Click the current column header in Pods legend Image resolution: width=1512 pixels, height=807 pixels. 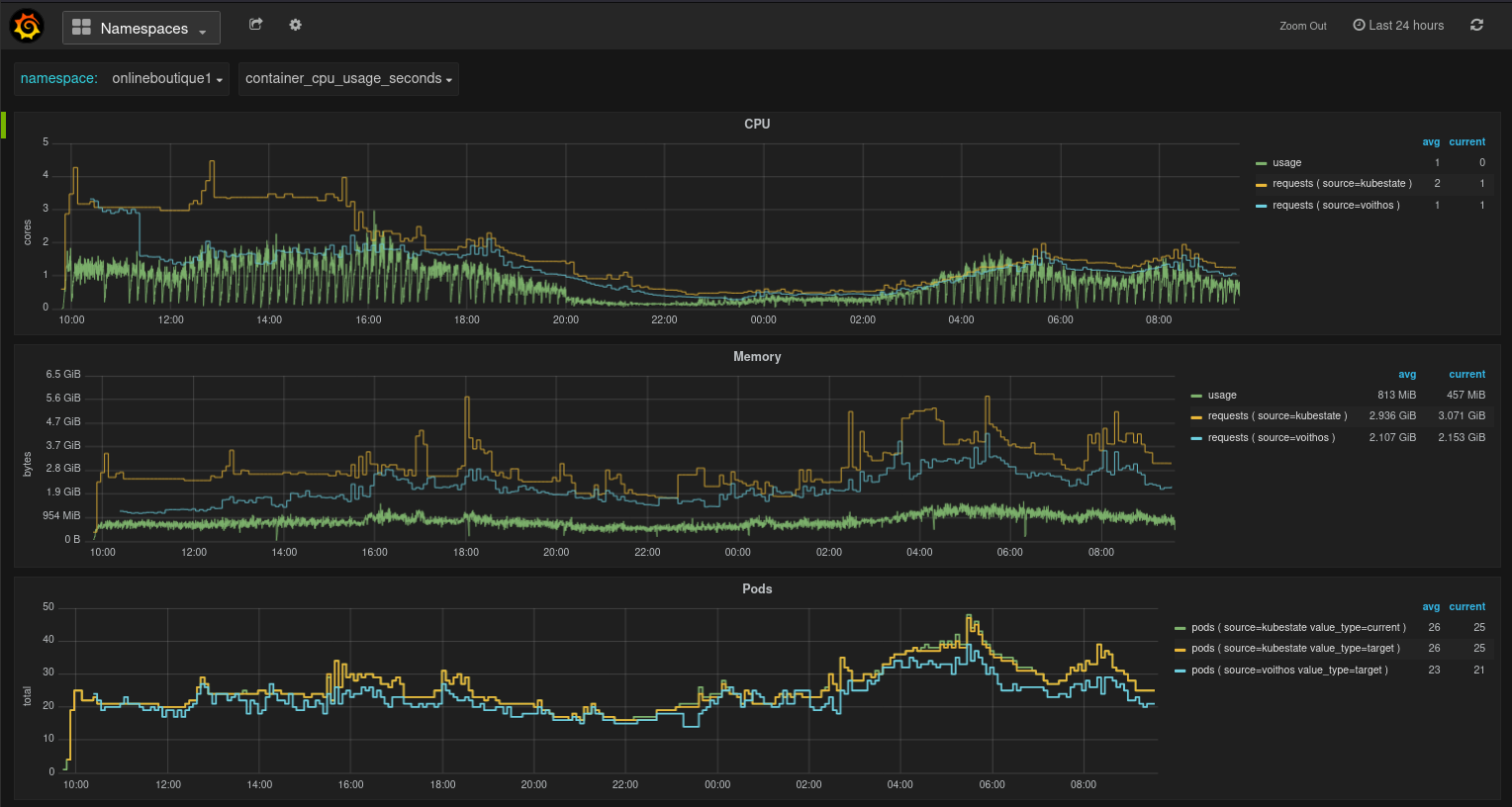[x=1466, y=606]
